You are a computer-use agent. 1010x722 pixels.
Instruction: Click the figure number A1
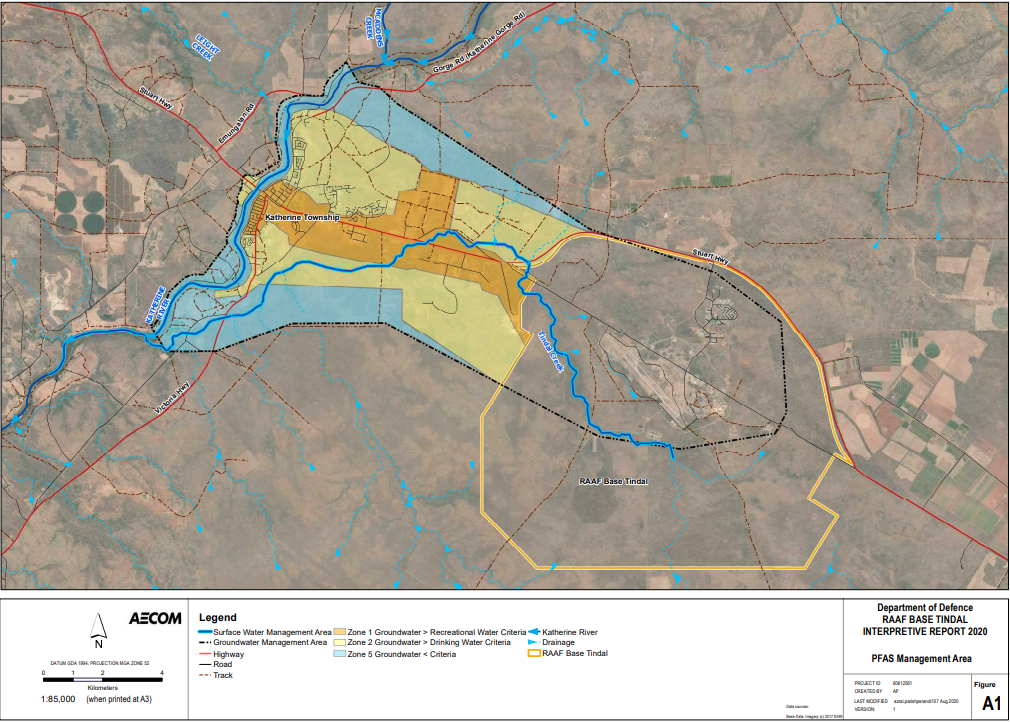click(991, 703)
